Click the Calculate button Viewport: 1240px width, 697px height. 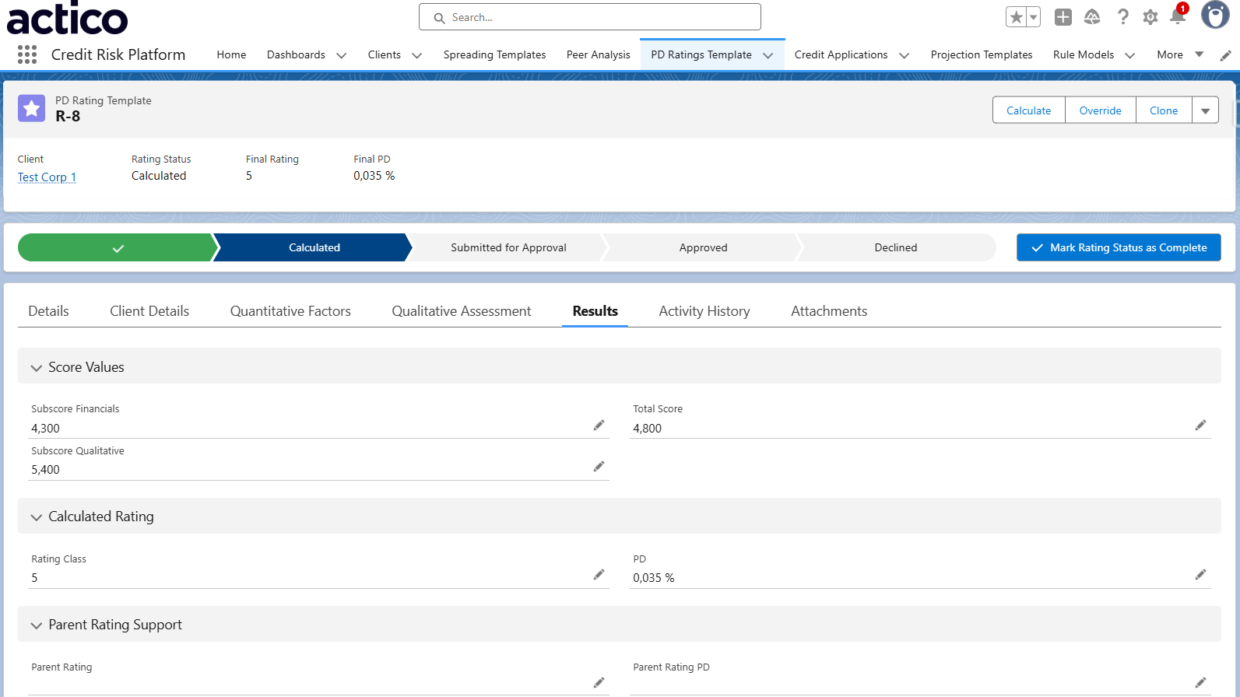[x=1028, y=110]
